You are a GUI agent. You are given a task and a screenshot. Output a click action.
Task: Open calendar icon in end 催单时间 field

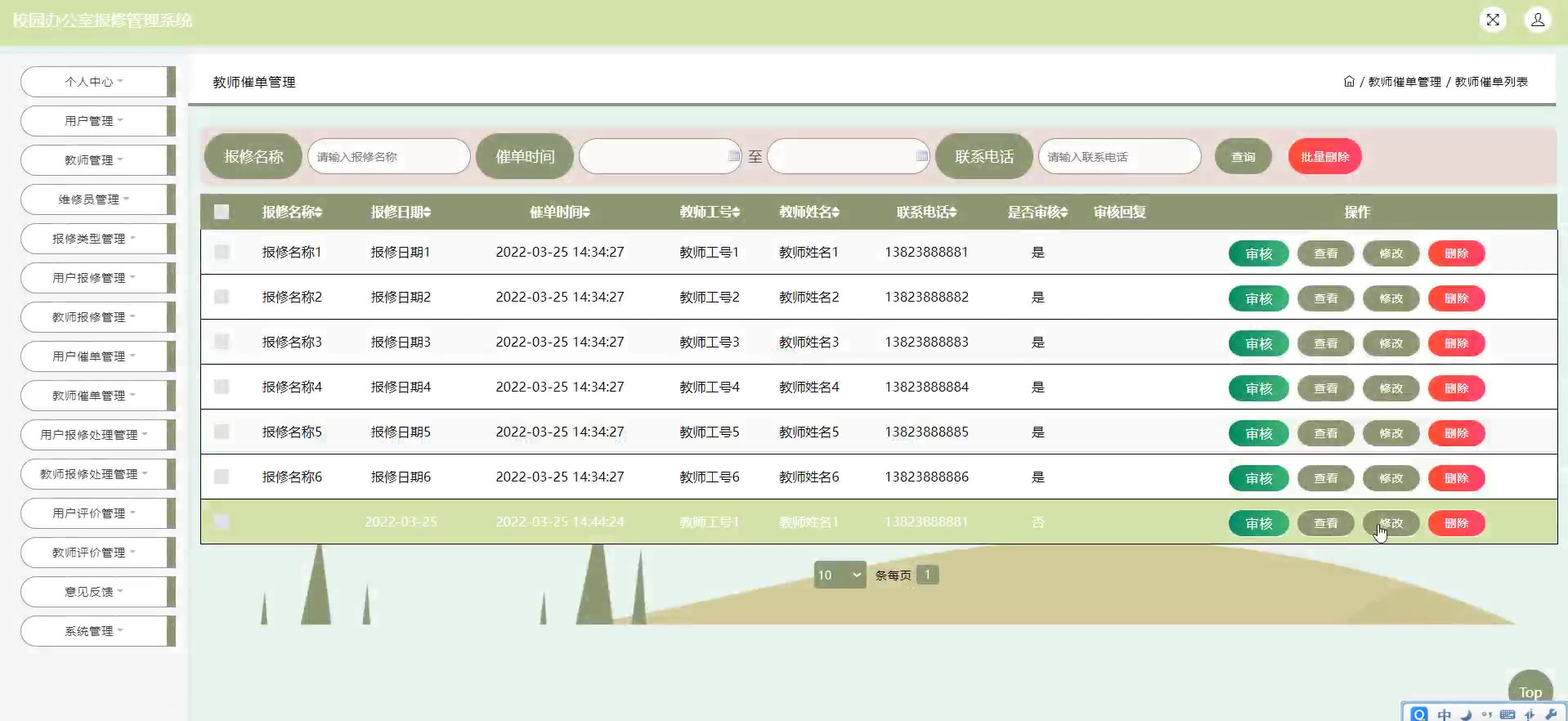pyautogui.click(x=921, y=156)
